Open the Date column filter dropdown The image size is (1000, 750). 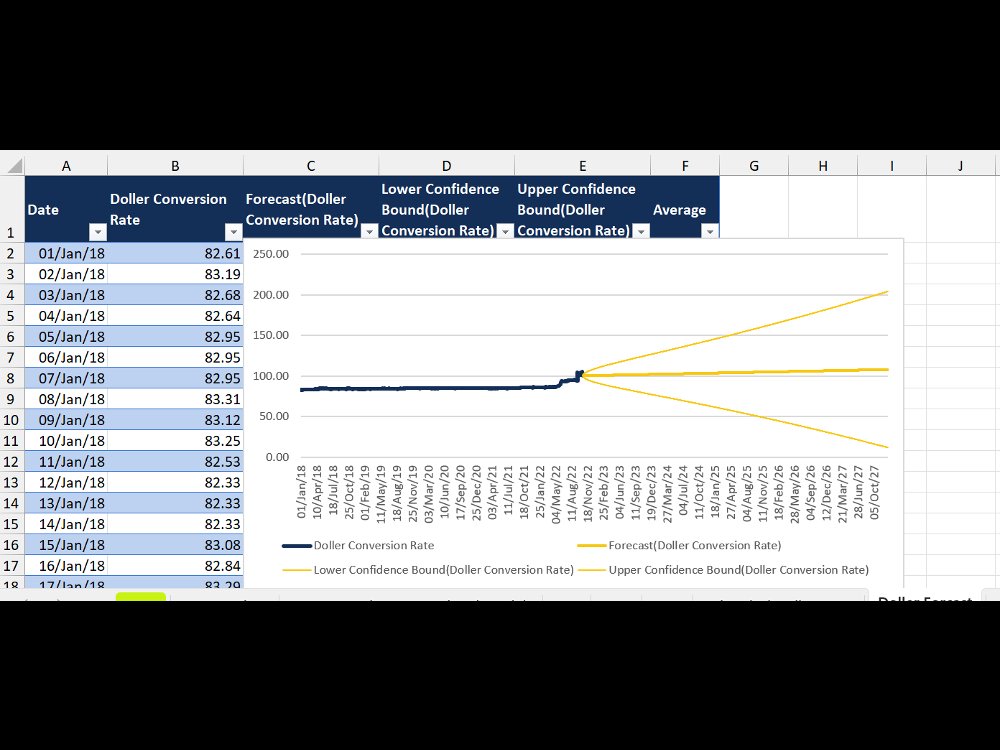[98, 232]
